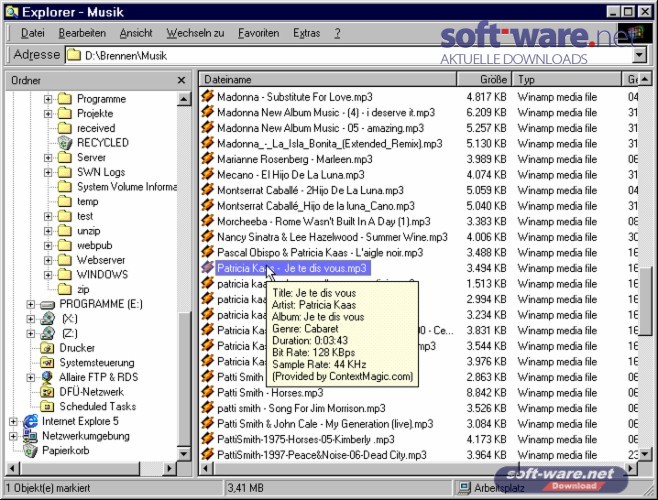The image size is (658, 500).
Task: Expand the webpub folder node
Action: (48, 246)
